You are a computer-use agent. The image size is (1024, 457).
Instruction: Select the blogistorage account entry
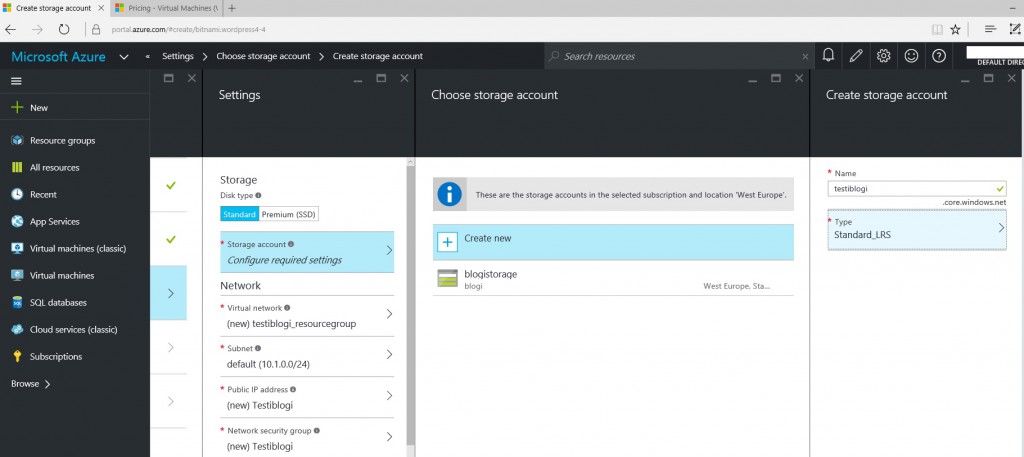(613, 279)
